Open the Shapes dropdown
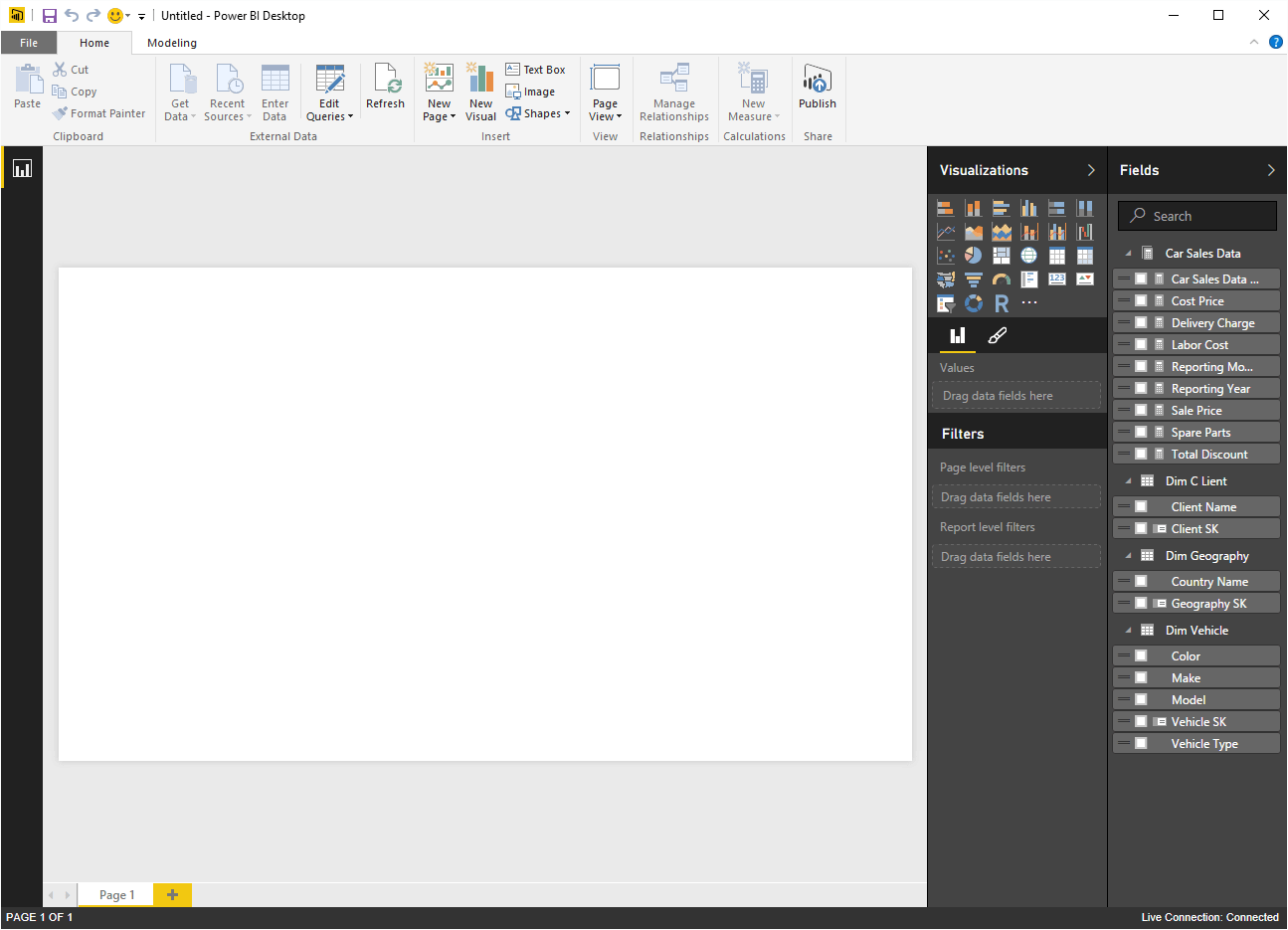 538,113
